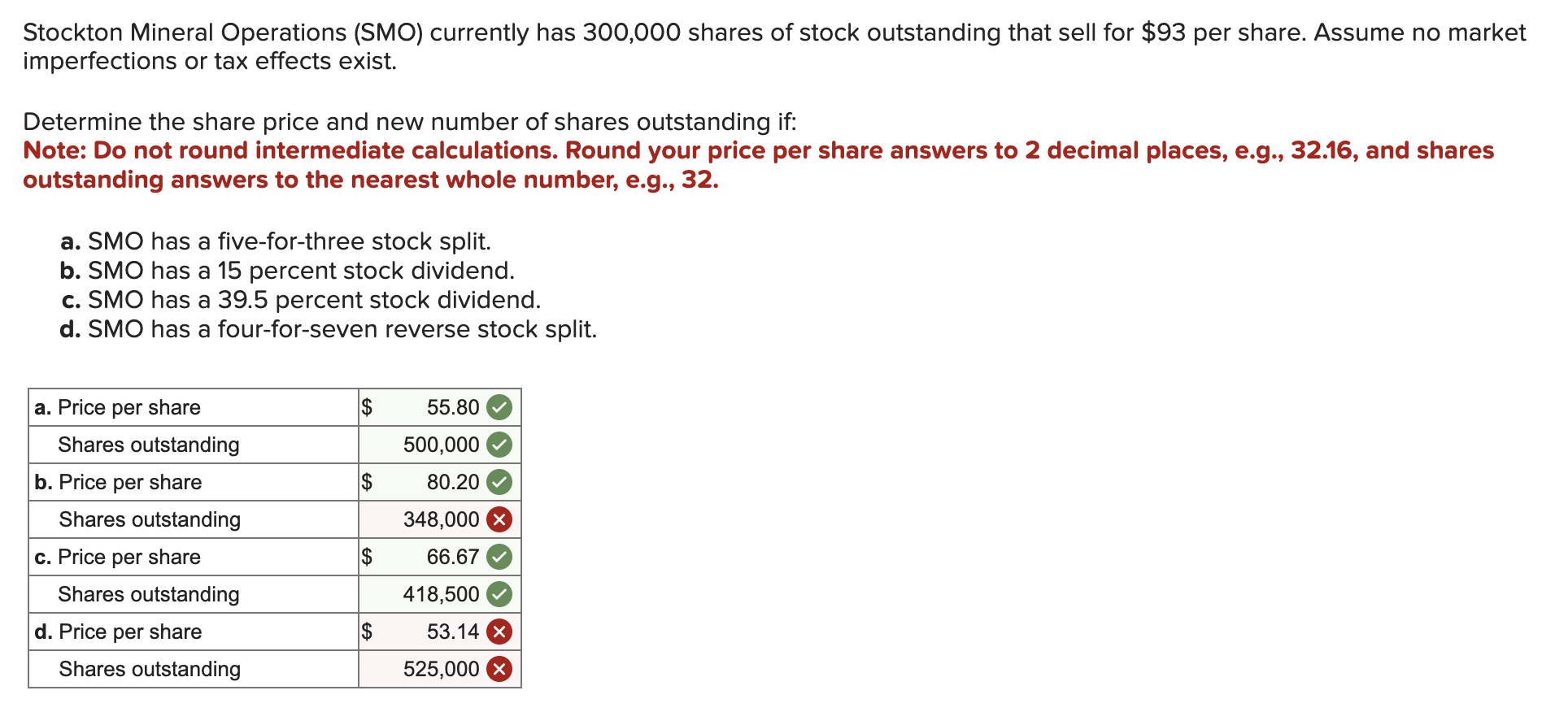Click the green checkmark beside 55.80

499,407
